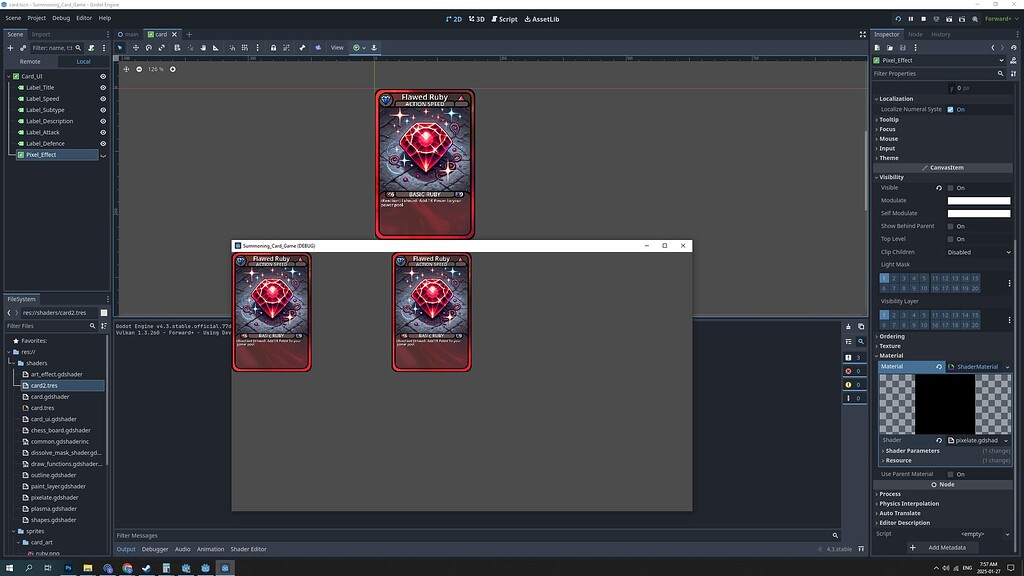Open the Shader Editor bottom panel
This screenshot has height=576, width=1024.
click(247, 549)
